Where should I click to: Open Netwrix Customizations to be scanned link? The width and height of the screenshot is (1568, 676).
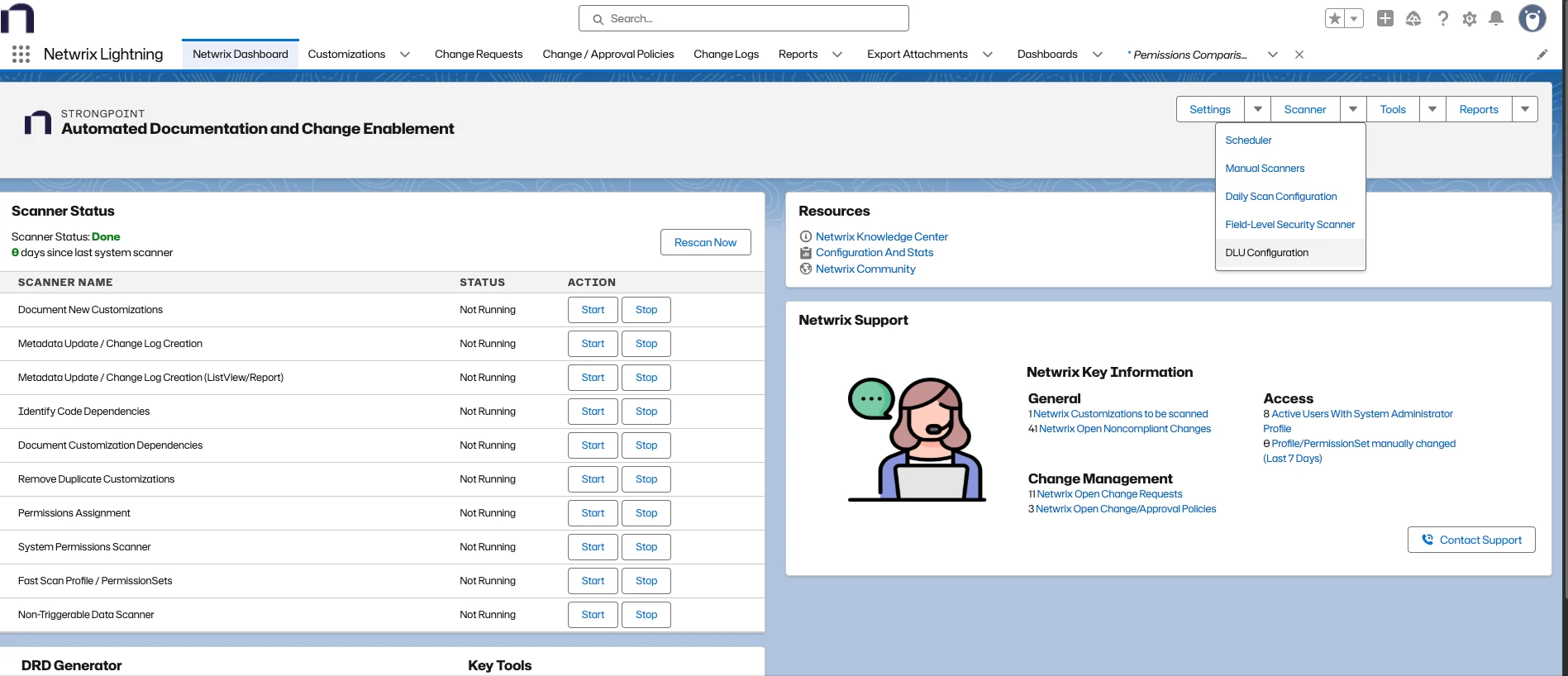point(1120,414)
